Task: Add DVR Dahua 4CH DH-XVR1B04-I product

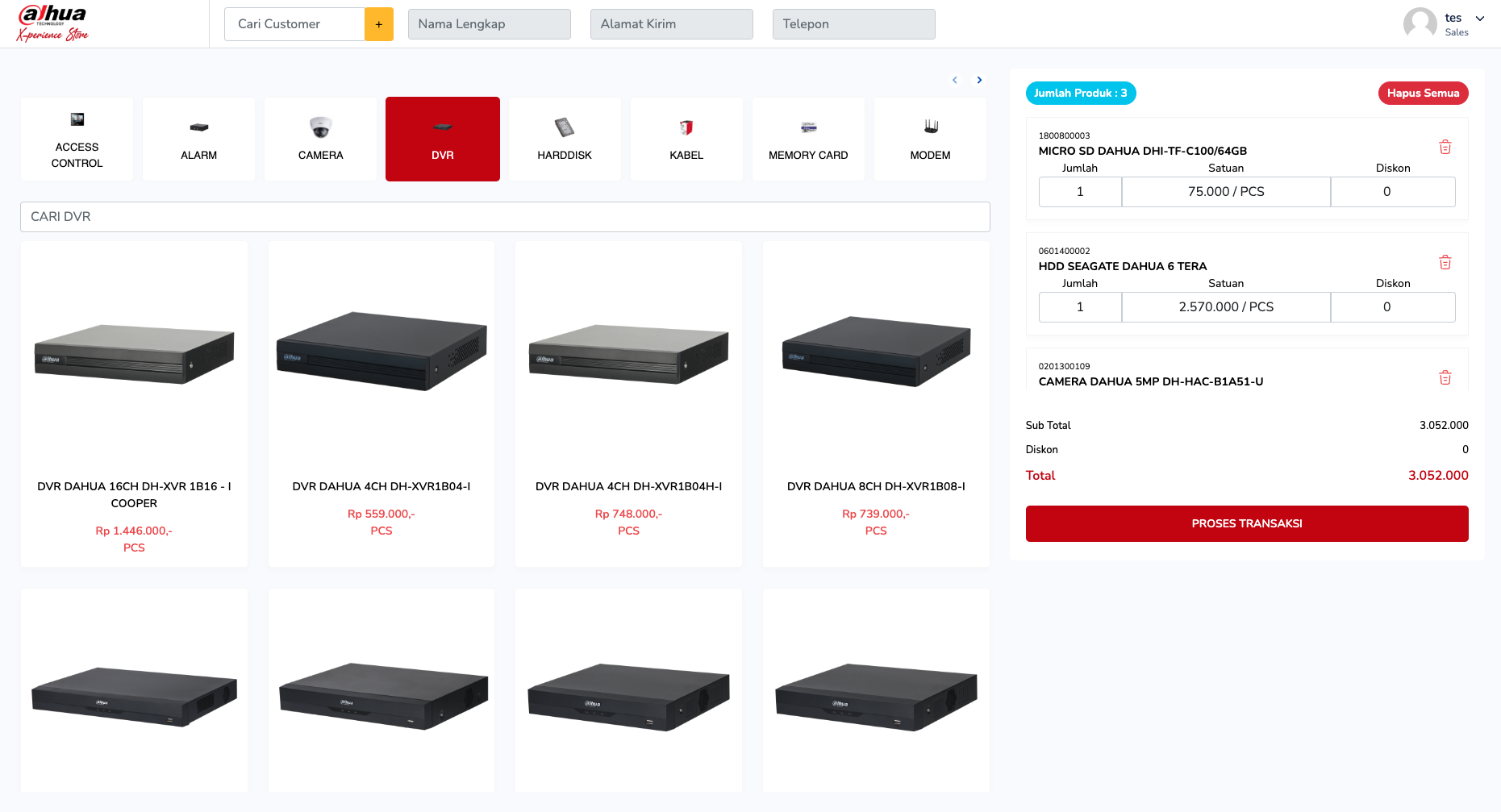Action: pos(382,404)
